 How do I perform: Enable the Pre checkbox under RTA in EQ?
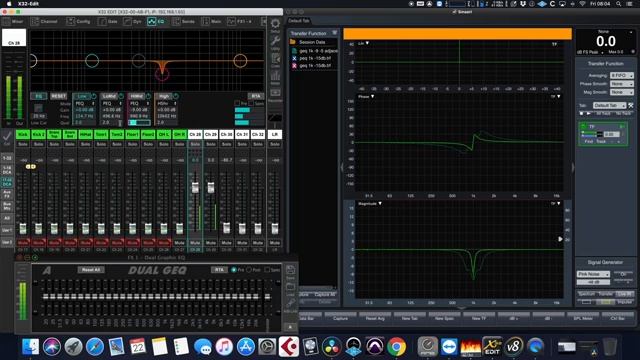pyautogui.click(x=237, y=103)
